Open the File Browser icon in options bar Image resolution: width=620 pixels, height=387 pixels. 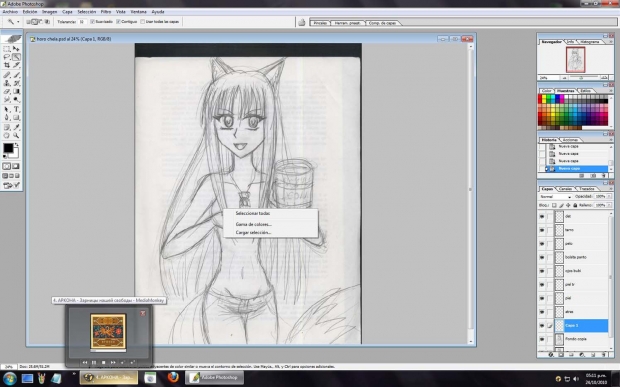pyautogui.click(x=302, y=22)
